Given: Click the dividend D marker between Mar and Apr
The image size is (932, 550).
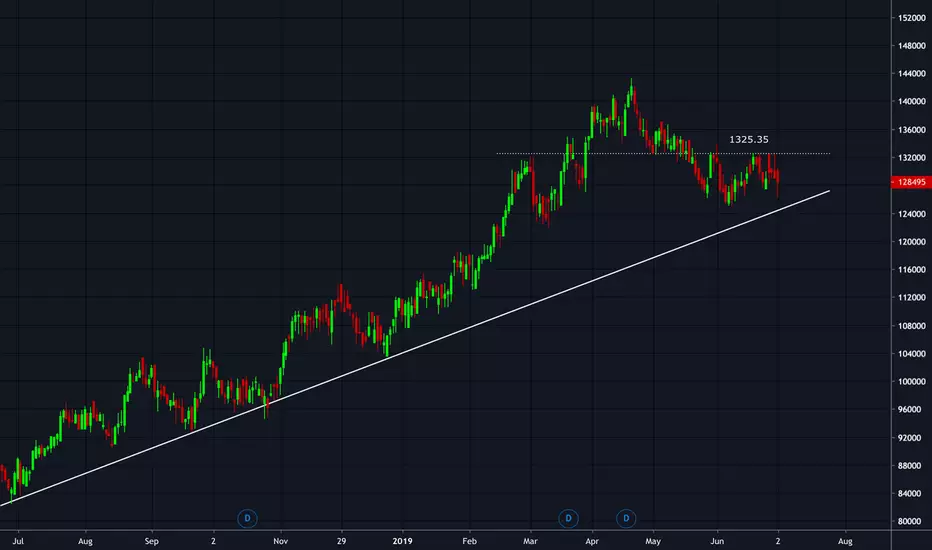Looking at the screenshot, I should [x=568, y=518].
